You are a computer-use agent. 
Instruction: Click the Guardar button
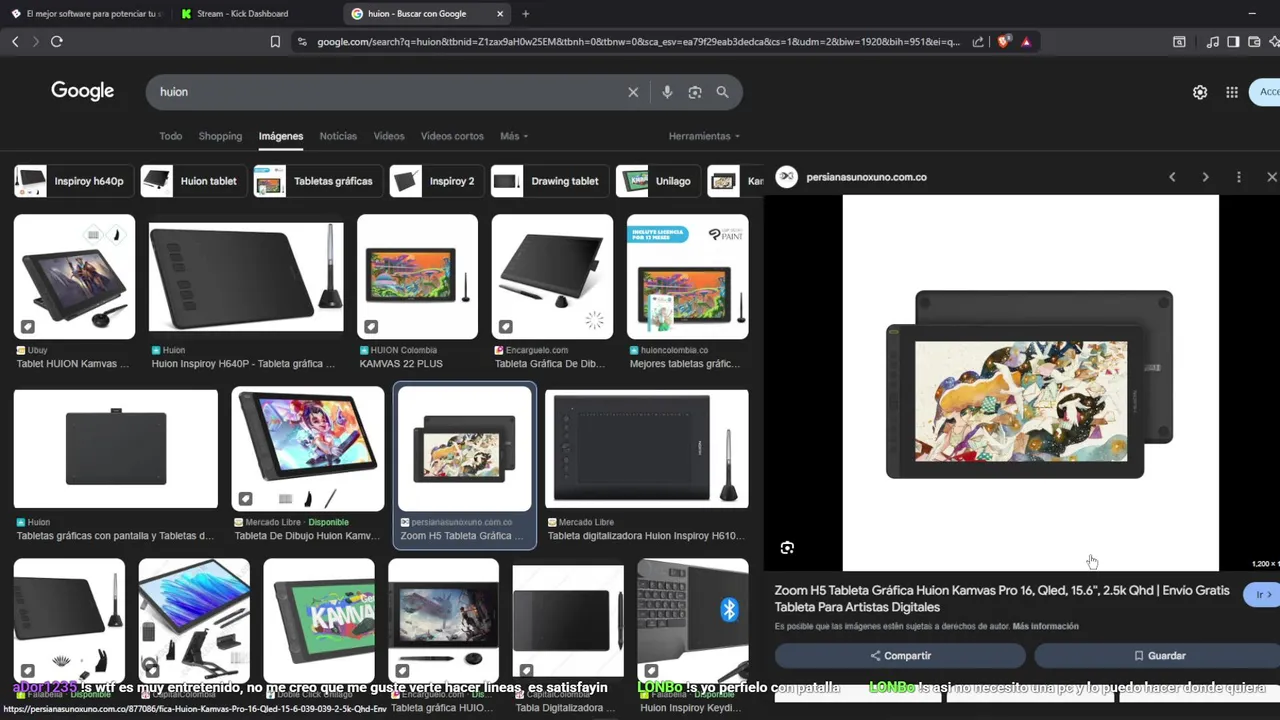[x=1158, y=656]
